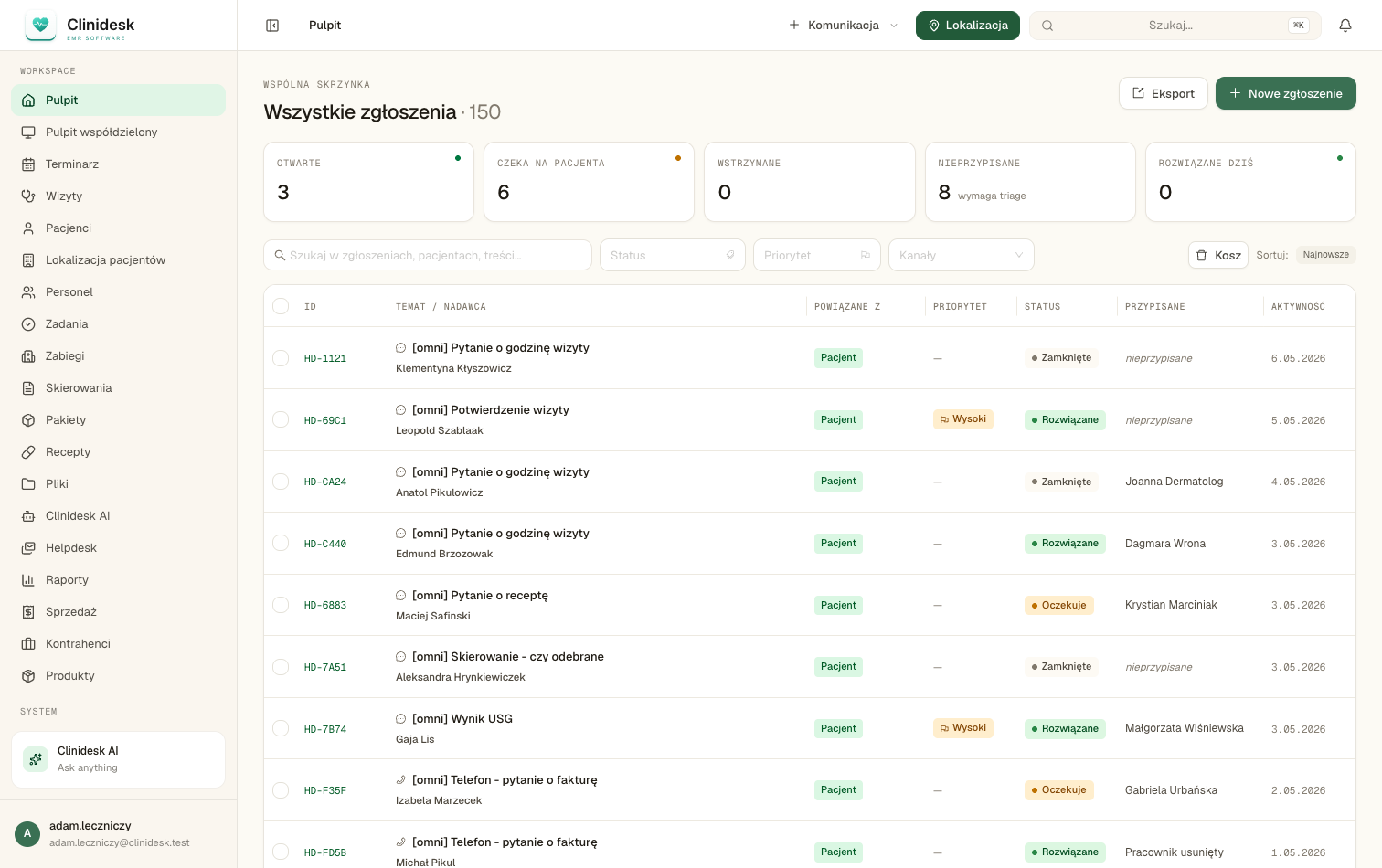Open the Kosz trash button
The width and height of the screenshot is (1382, 868).
pyautogui.click(x=1218, y=255)
